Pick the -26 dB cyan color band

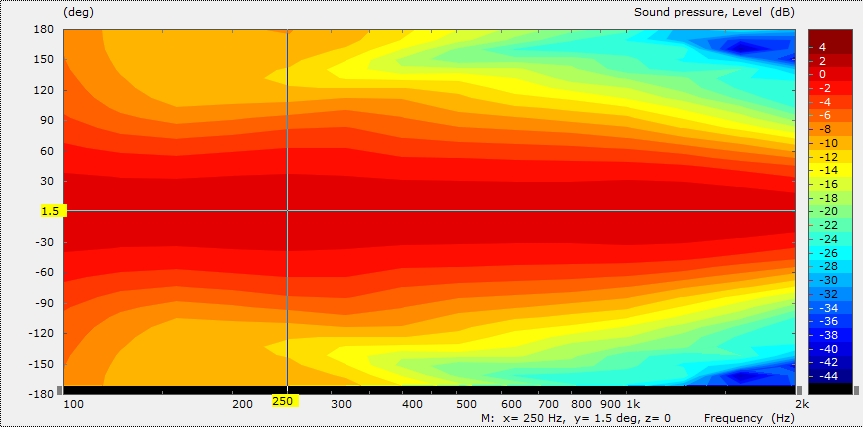pyautogui.click(x=829, y=253)
